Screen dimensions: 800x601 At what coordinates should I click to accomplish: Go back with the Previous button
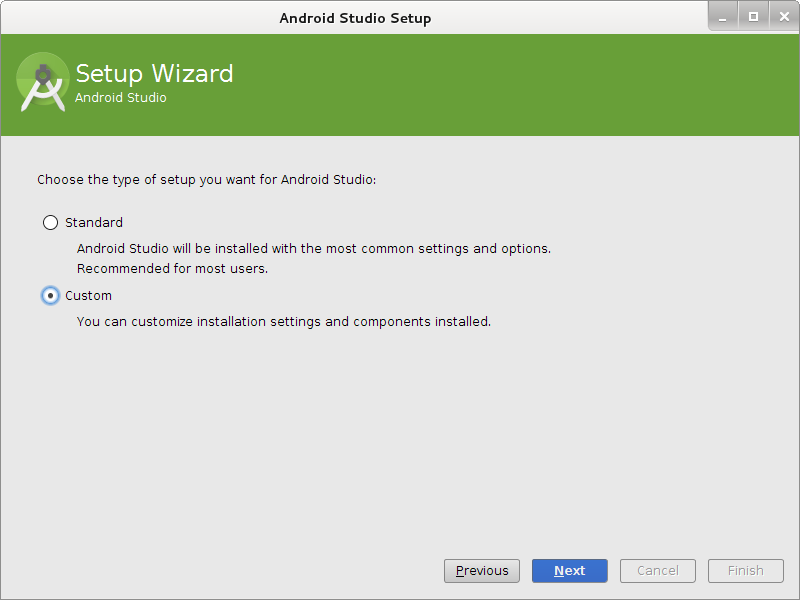click(x=482, y=570)
